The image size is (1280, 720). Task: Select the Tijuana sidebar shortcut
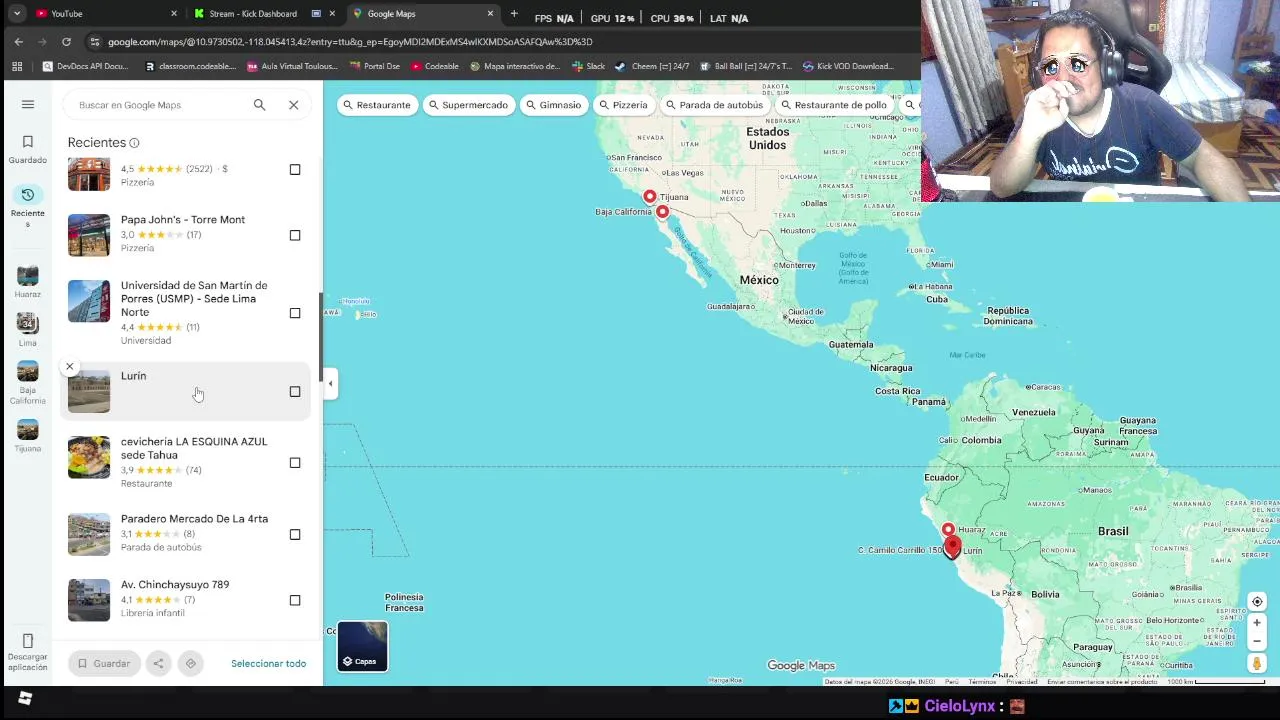pyautogui.click(x=28, y=435)
